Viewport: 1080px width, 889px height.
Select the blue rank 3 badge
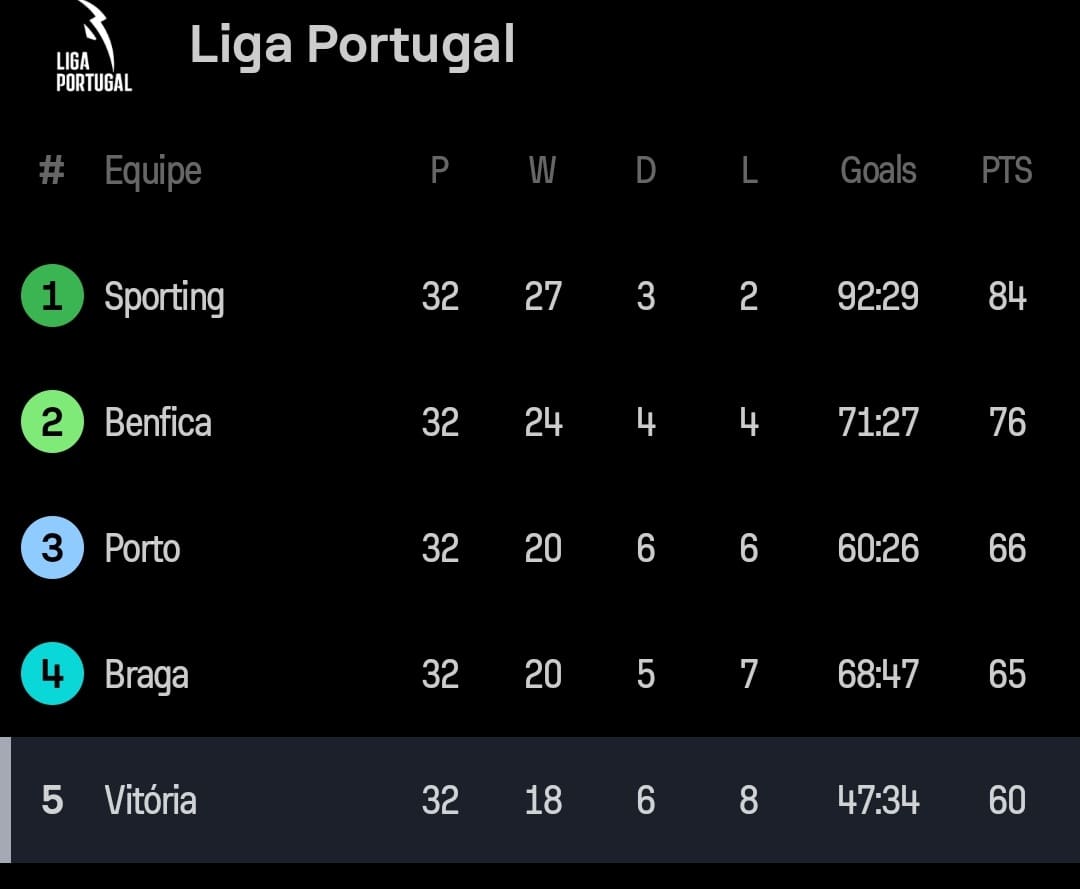pos(52,547)
